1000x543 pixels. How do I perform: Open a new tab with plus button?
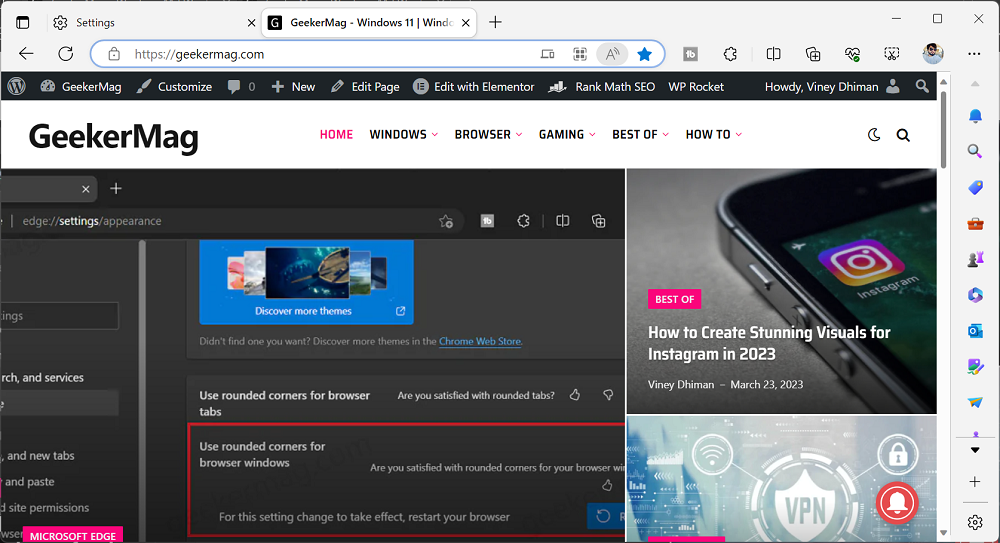(495, 22)
